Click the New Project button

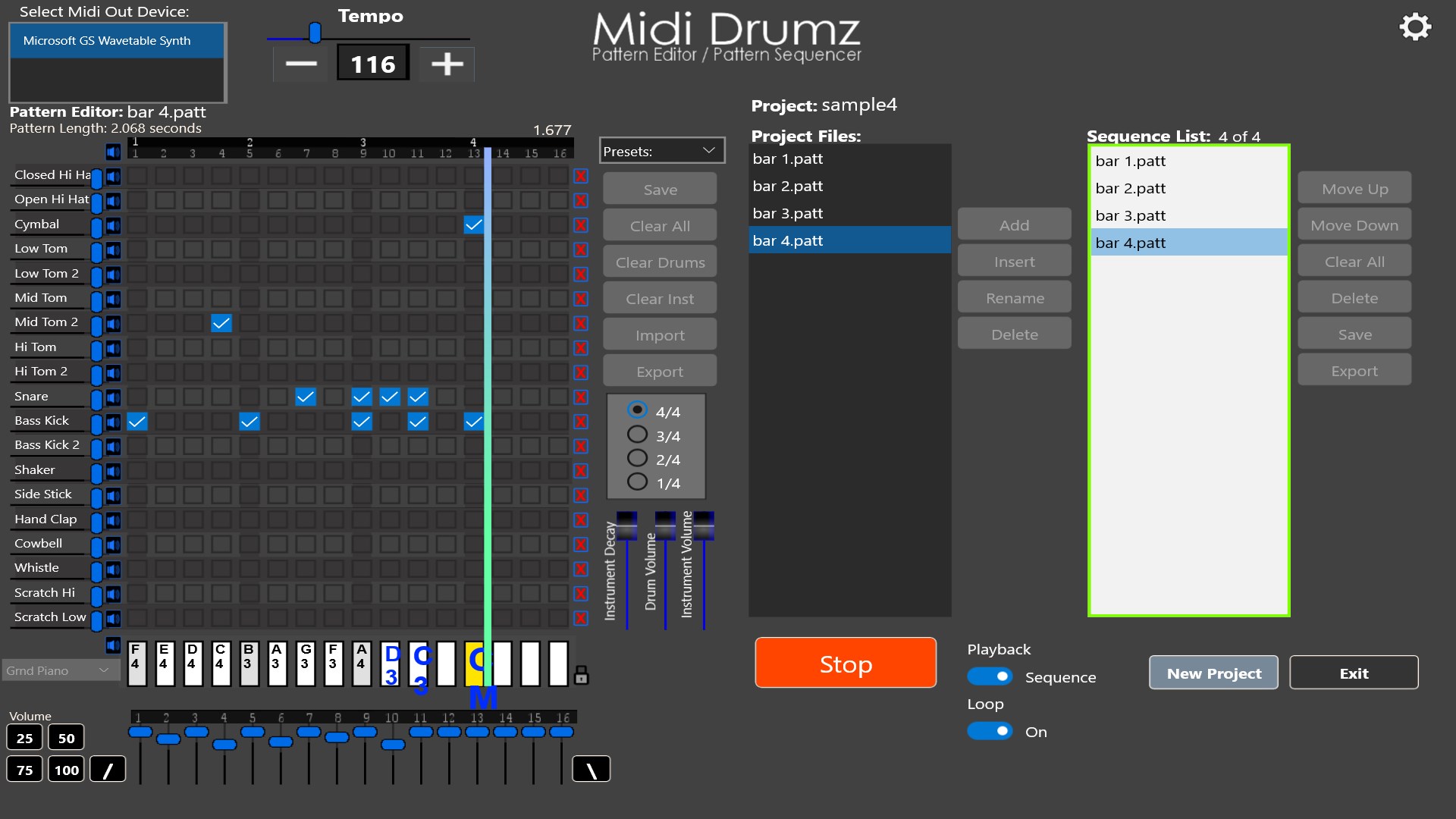click(x=1213, y=673)
